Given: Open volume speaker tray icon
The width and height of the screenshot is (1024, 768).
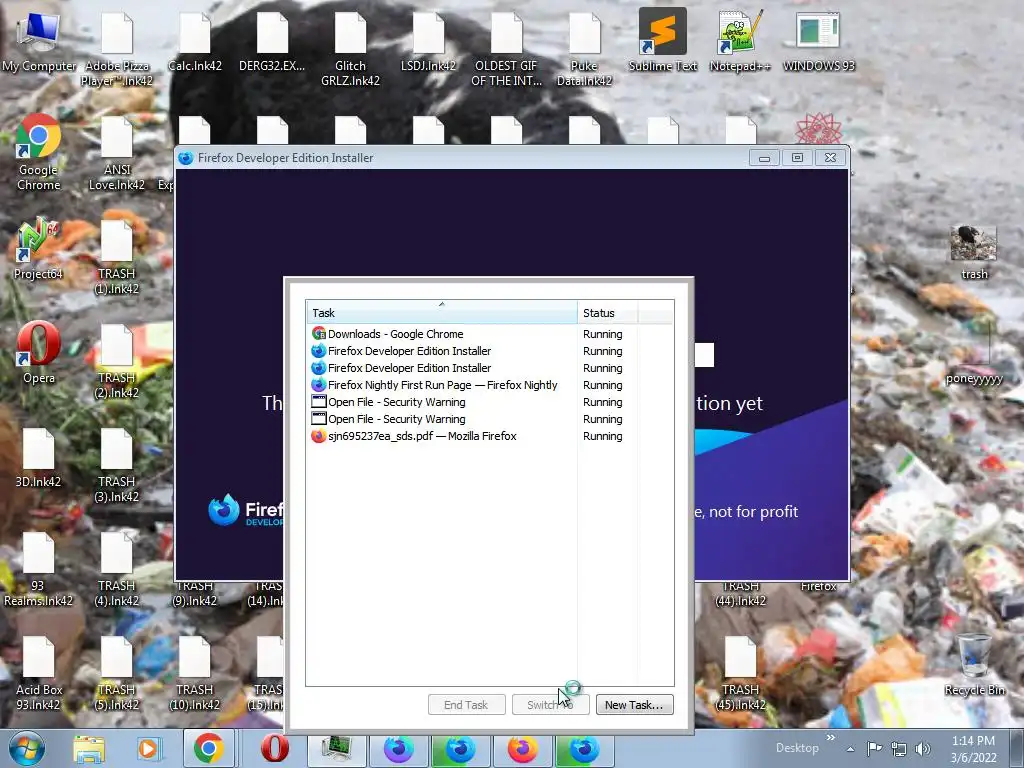Looking at the screenshot, I should tap(922, 749).
